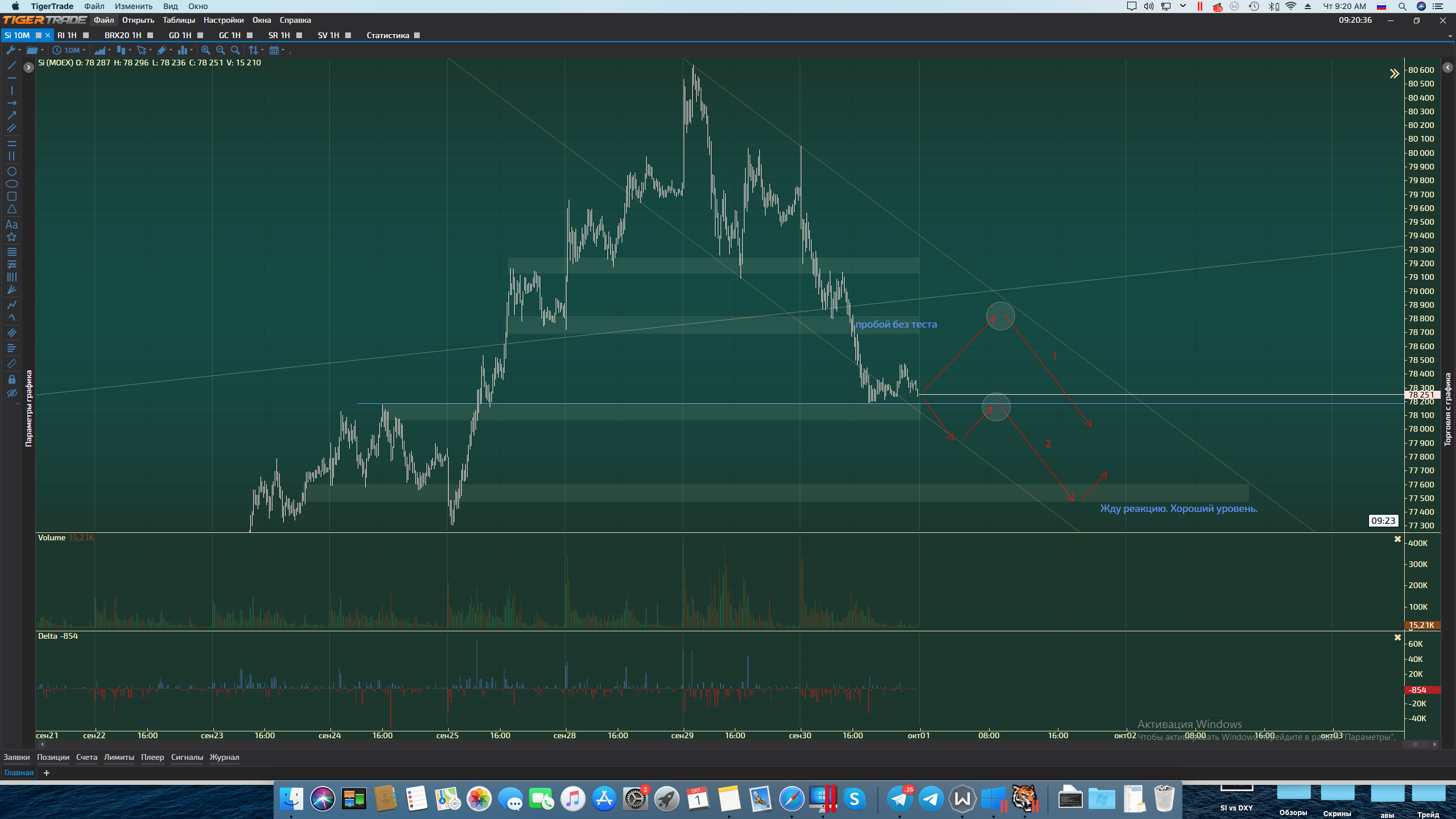Switch to the RI 1H tab
Viewport: 1456px width, 819px height.
[67, 35]
